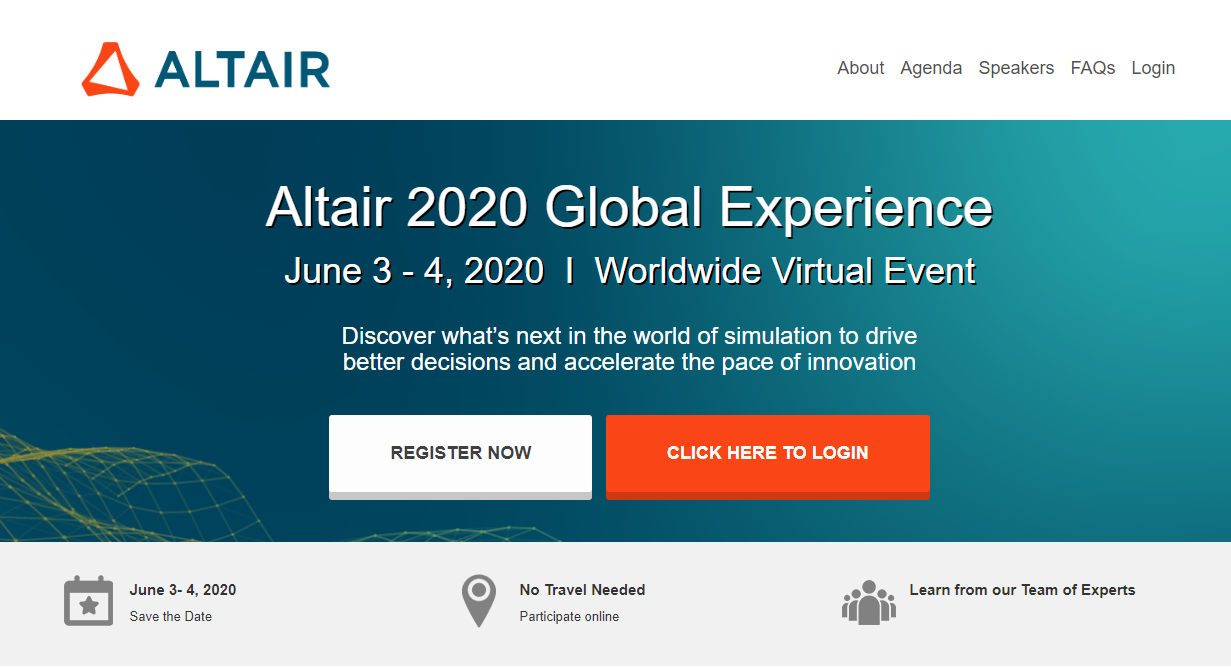Viewport: 1231px width, 668px height.
Task: Click the simulation tagline paragraph
Action: click(630, 348)
